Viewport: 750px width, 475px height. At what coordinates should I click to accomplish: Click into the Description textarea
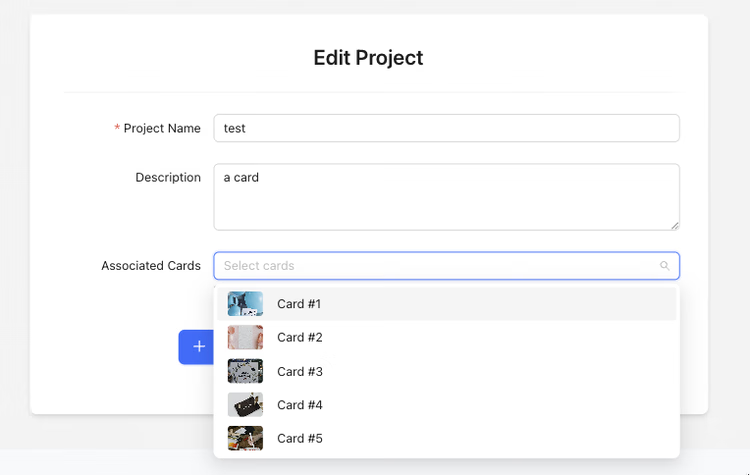click(x=446, y=197)
